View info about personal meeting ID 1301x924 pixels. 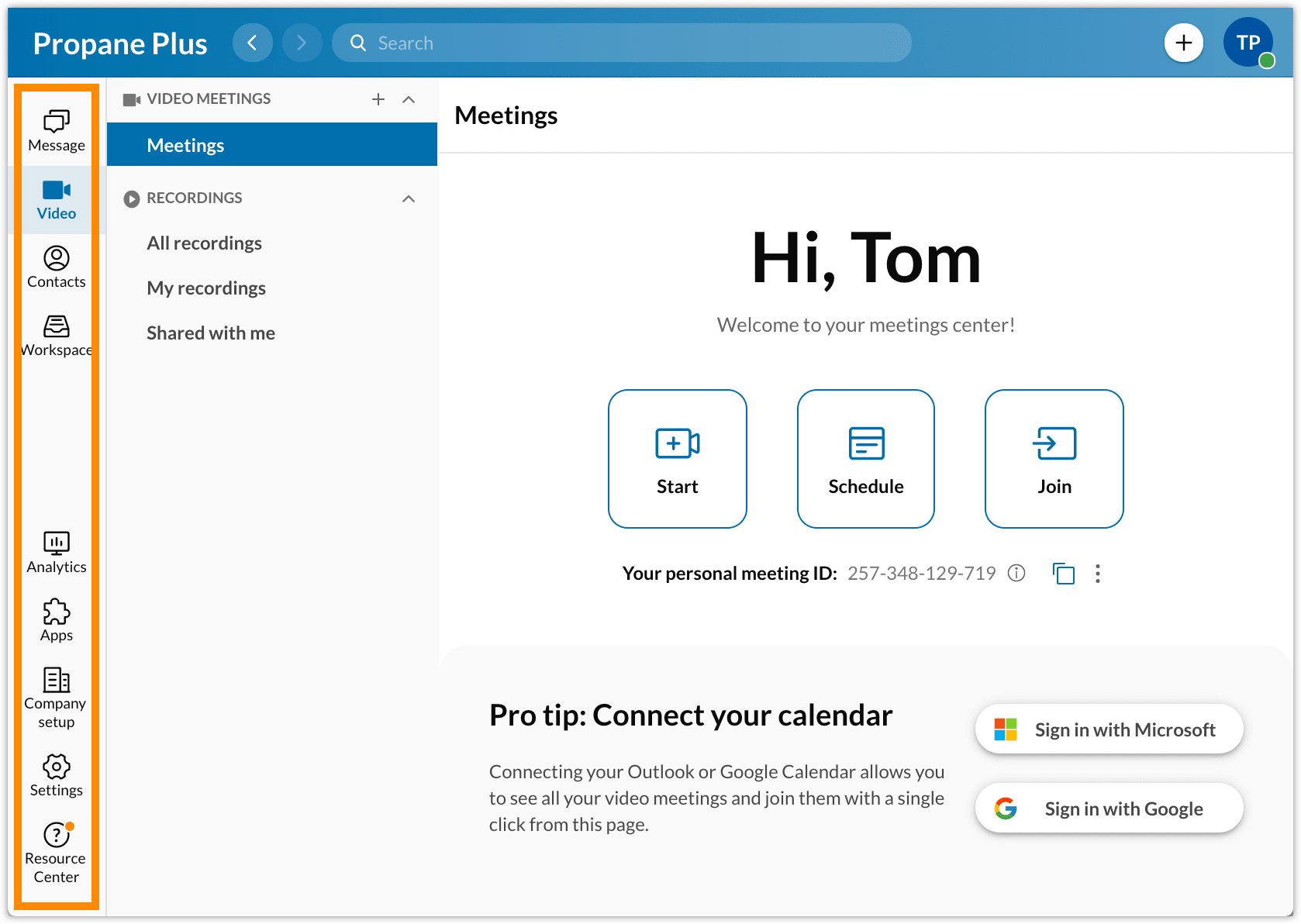tap(1016, 574)
